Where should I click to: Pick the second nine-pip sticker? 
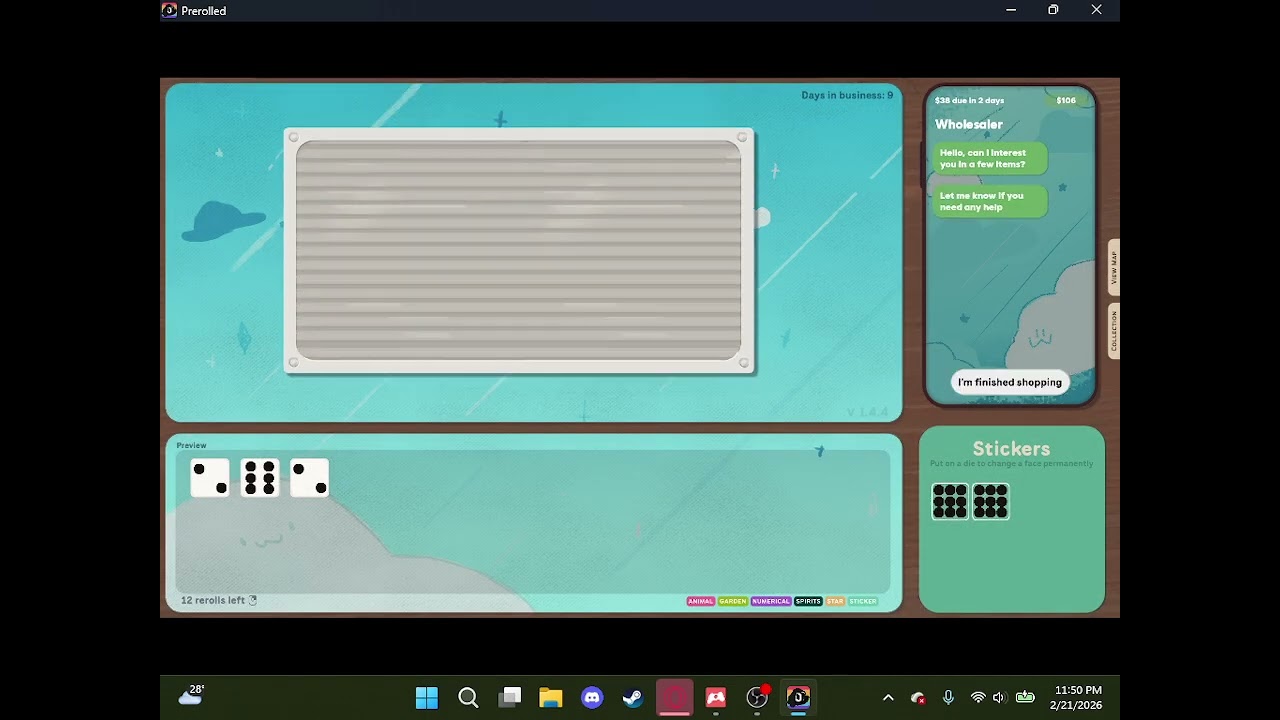[990, 501]
